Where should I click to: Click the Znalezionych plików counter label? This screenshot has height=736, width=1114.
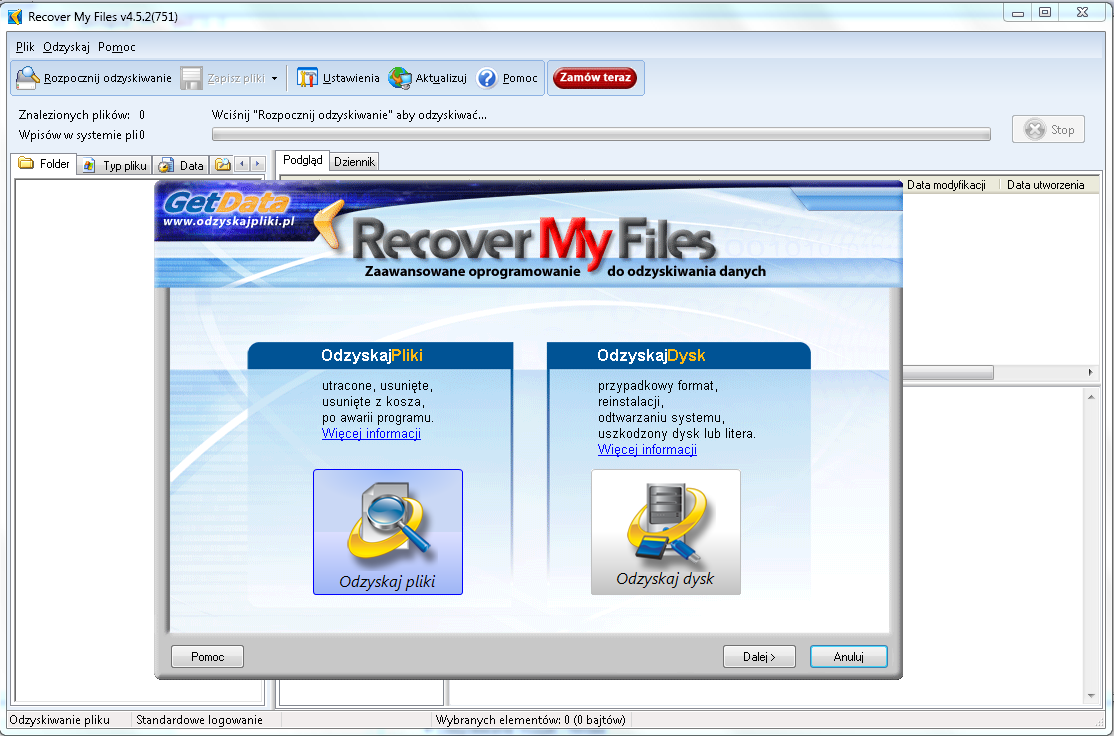coord(75,114)
